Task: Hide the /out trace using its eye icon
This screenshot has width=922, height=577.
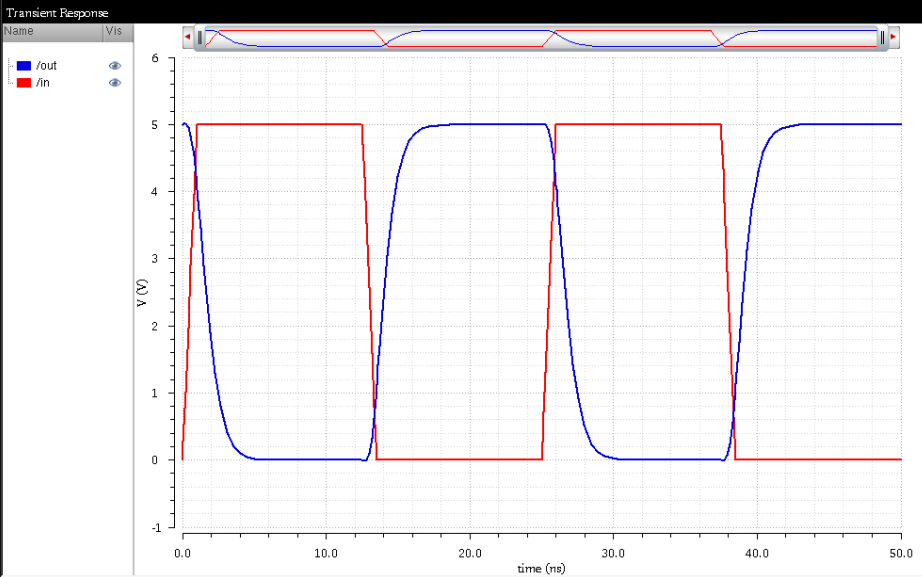Action: point(114,66)
